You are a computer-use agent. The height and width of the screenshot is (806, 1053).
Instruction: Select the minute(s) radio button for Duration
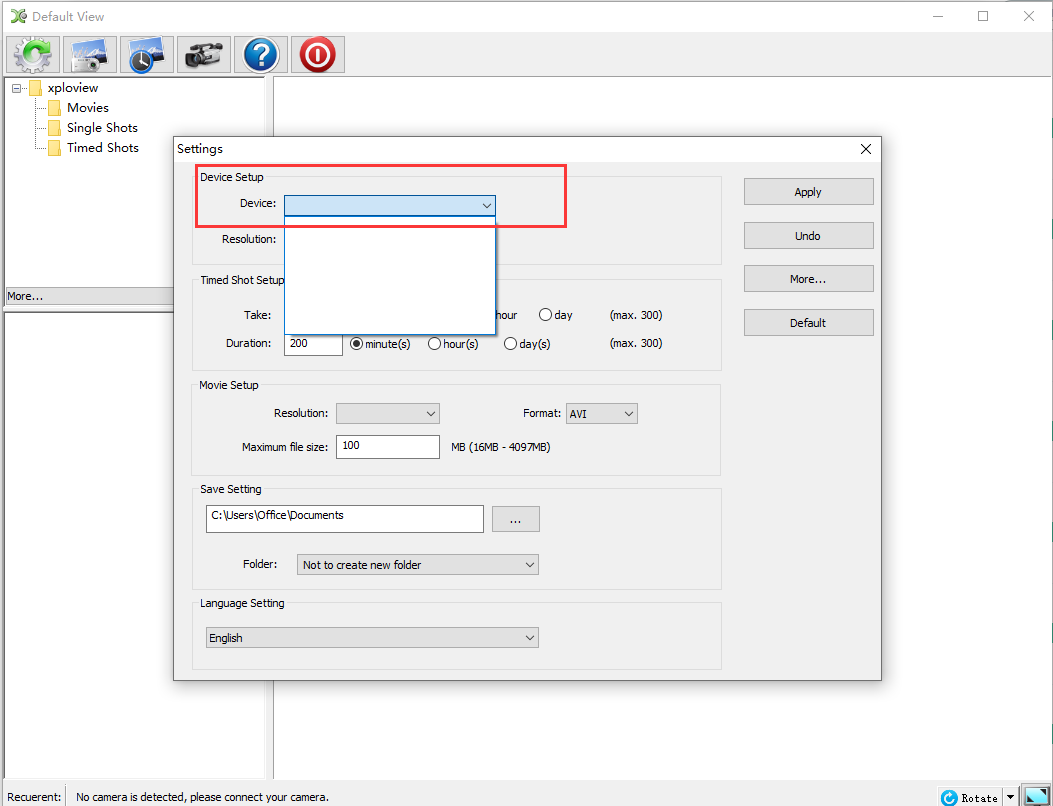357,343
